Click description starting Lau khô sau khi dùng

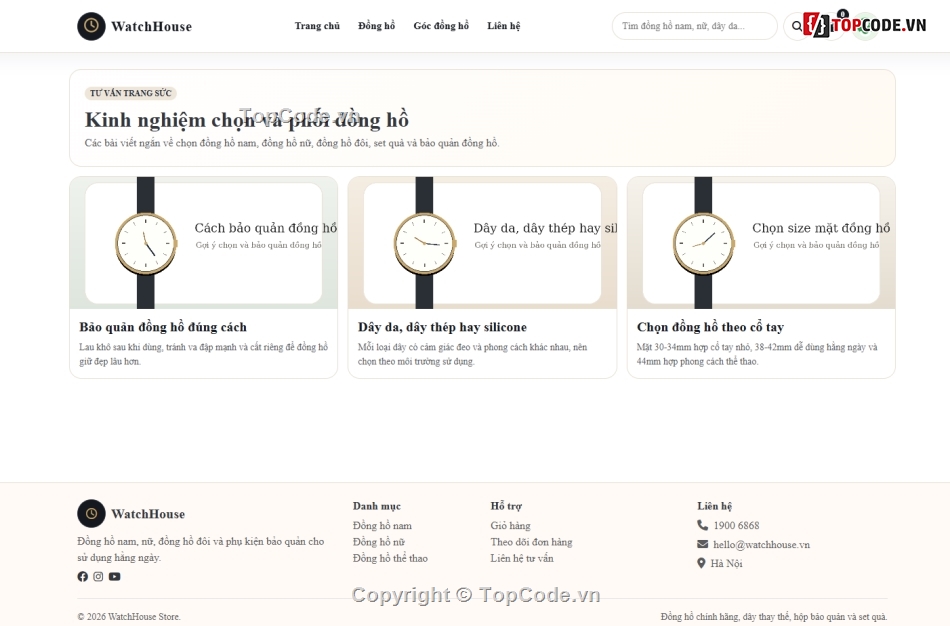pyautogui.click(x=204, y=354)
